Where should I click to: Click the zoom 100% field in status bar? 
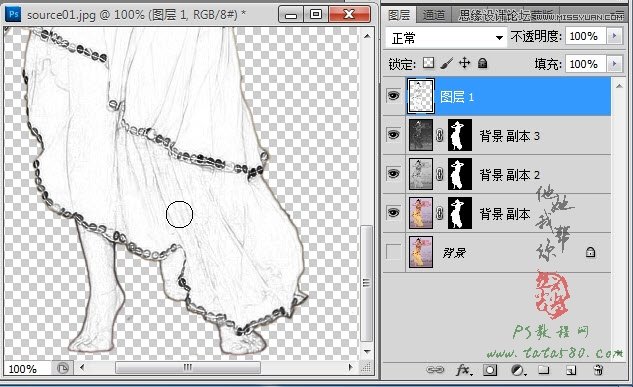point(27,368)
